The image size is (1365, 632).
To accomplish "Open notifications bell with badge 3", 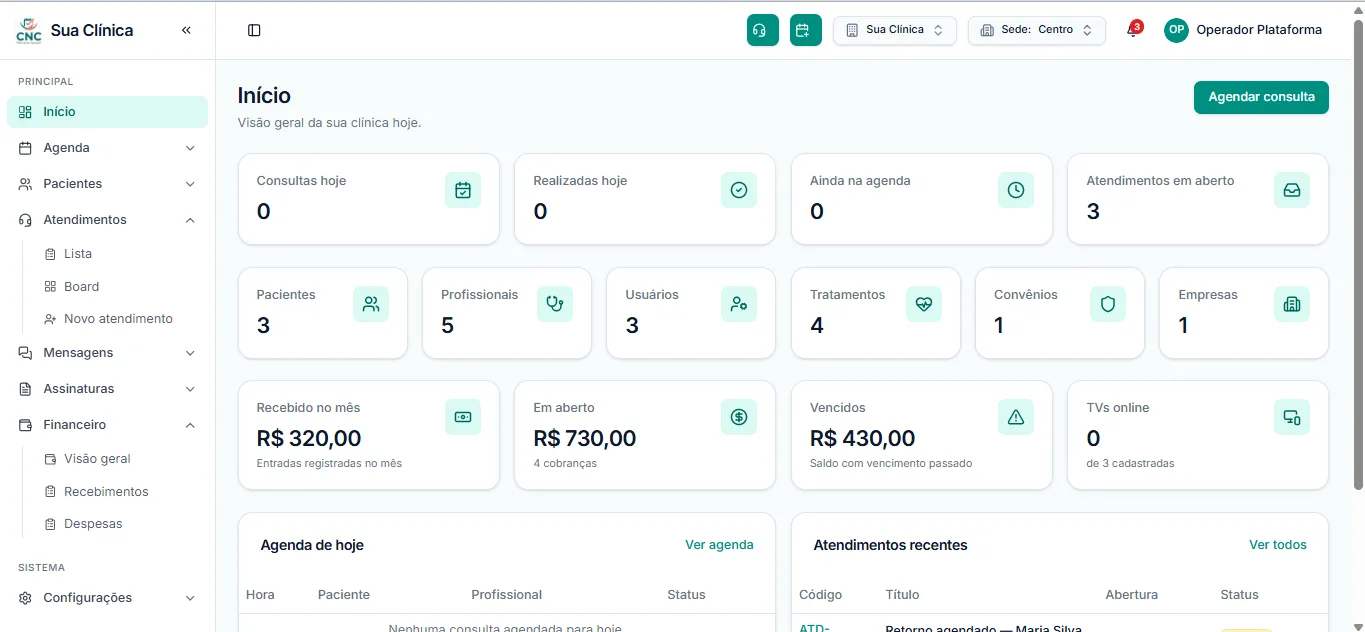I will [x=1132, y=30].
